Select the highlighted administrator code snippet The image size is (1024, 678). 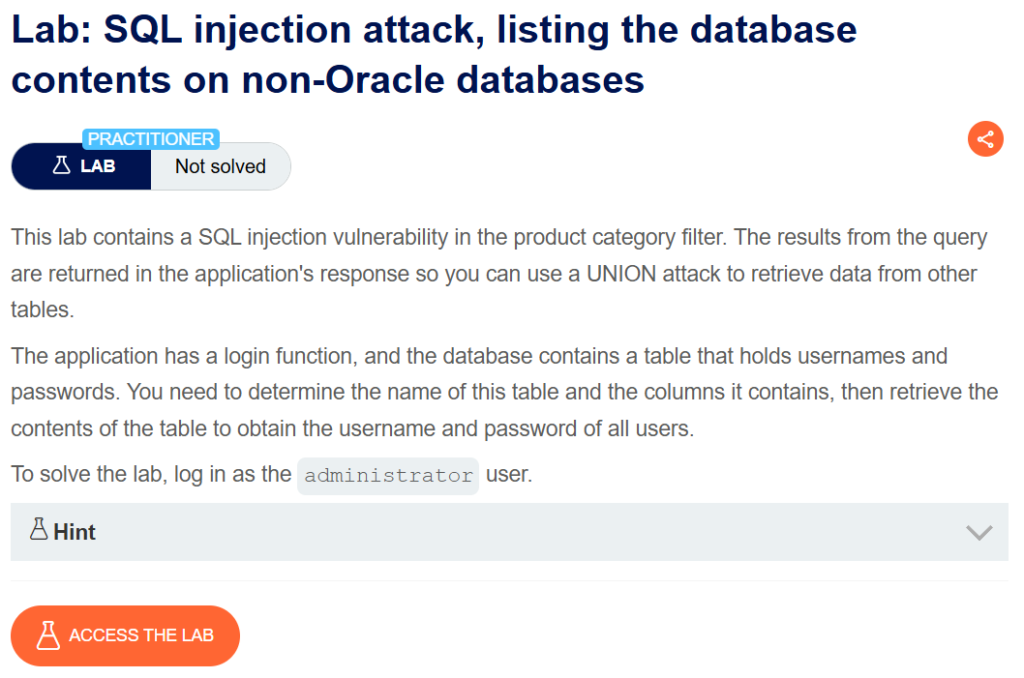pos(387,475)
